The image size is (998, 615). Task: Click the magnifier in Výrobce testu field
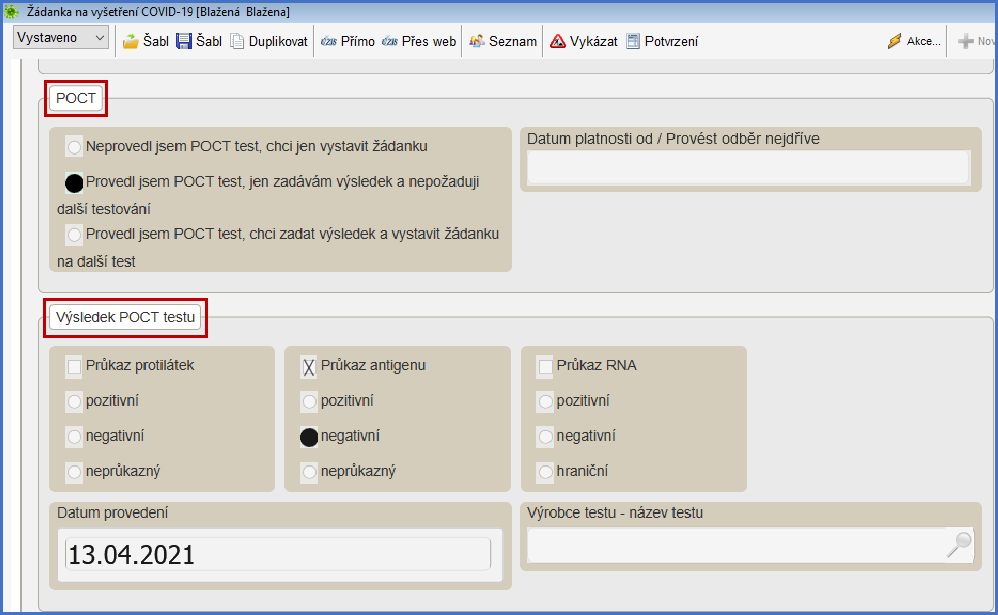click(x=958, y=544)
